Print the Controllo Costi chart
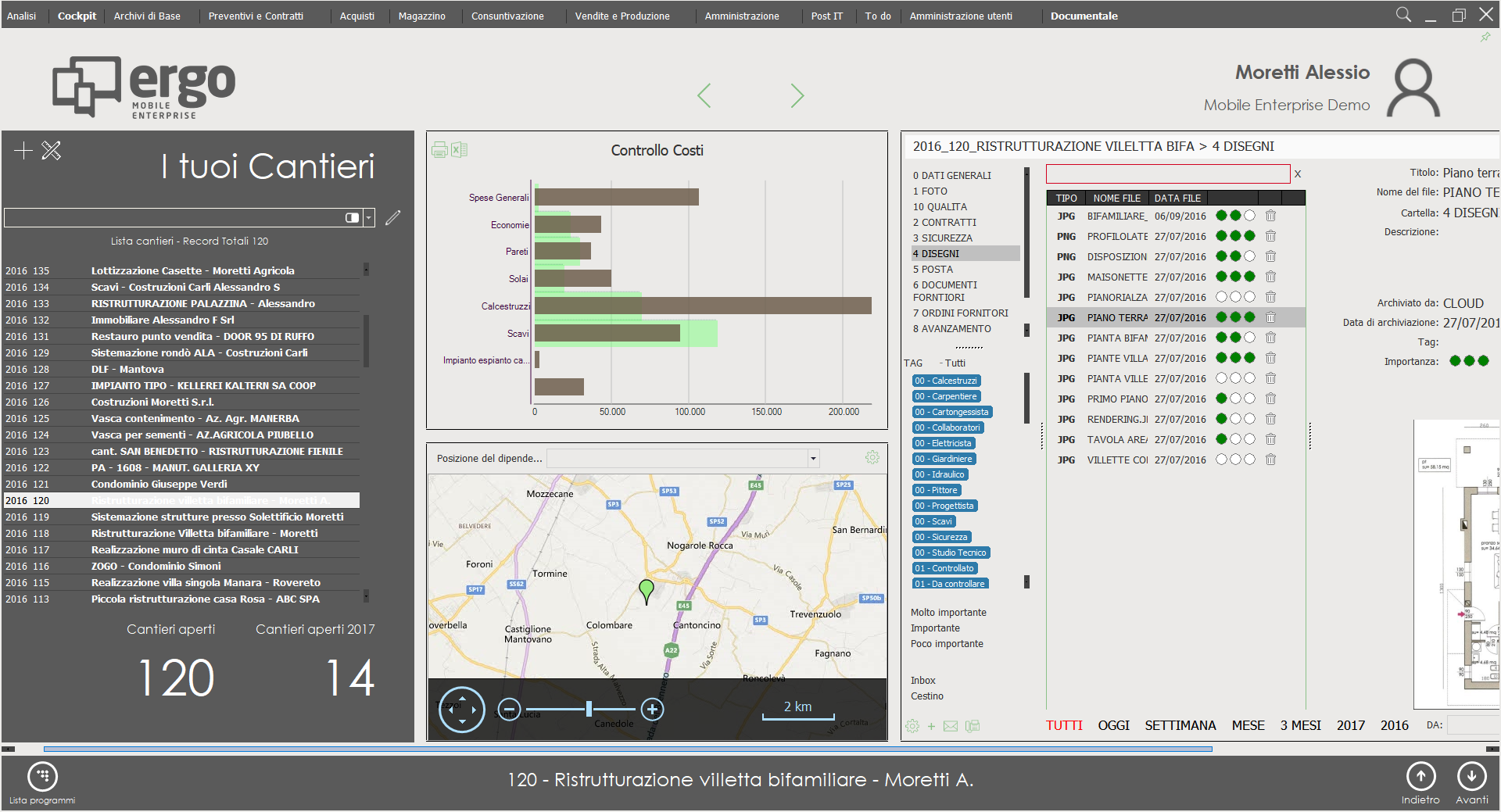Viewport: 1501px width, 812px height. tap(439, 150)
